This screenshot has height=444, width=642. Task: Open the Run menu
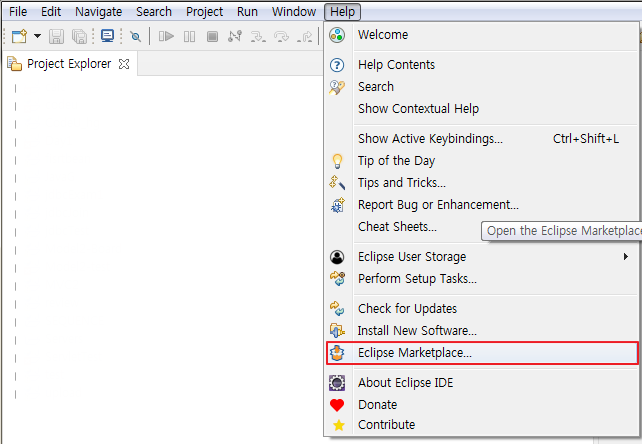coord(247,11)
